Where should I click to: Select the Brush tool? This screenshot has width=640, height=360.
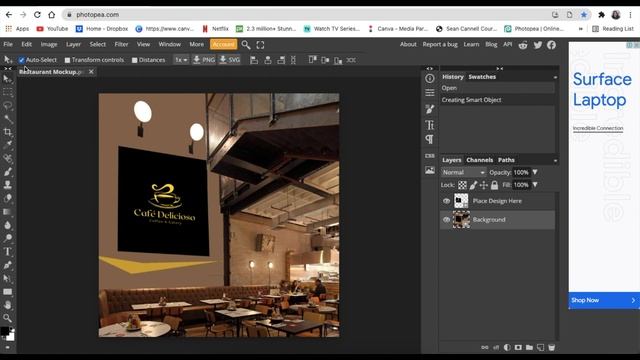tap(7, 171)
